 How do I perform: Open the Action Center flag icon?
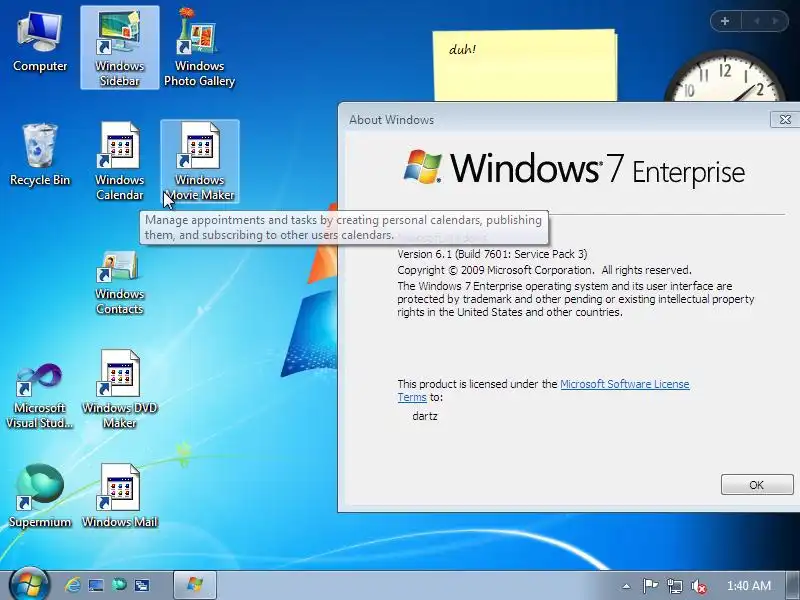pyautogui.click(x=650, y=586)
